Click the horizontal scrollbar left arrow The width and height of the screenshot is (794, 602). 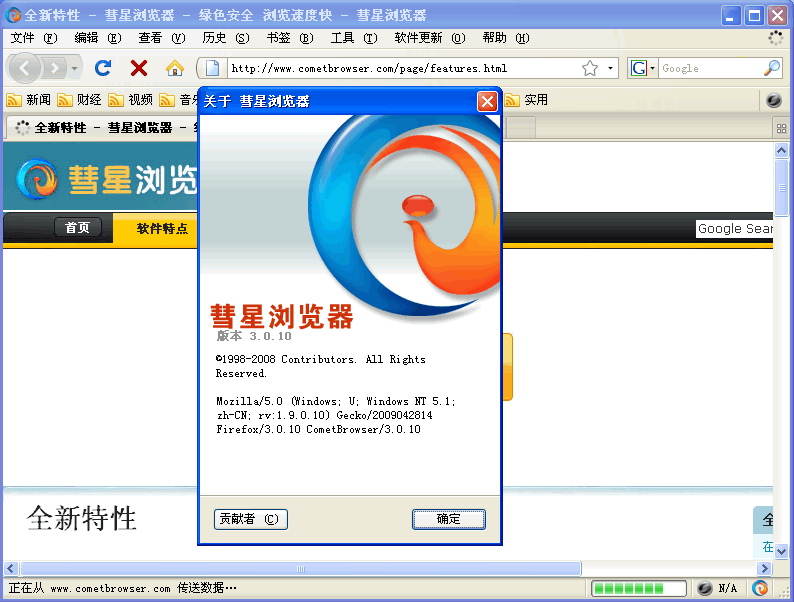pyautogui.click(x=11, y=569)
